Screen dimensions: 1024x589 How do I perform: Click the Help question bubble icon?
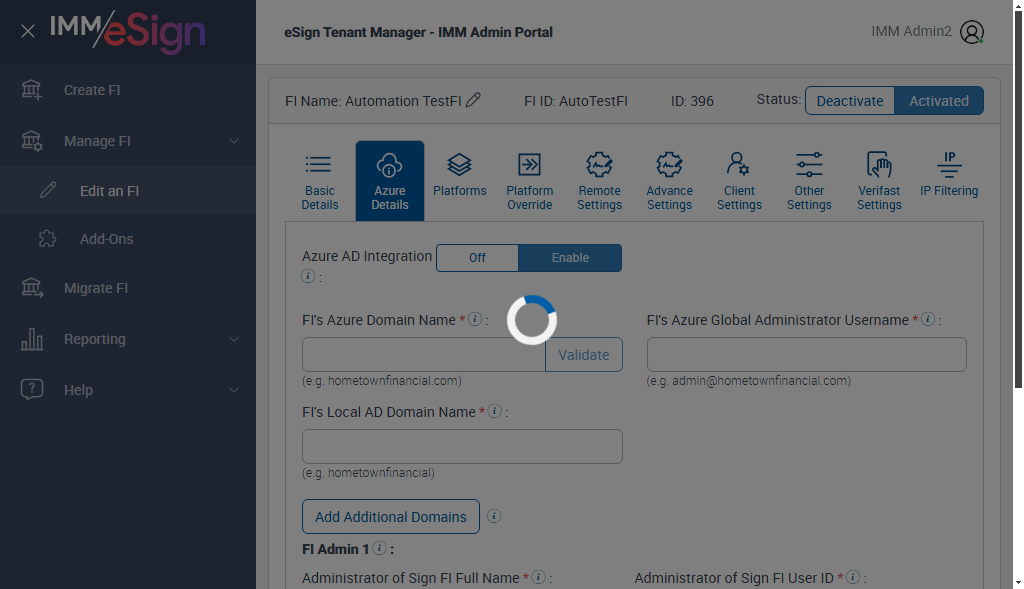pyautogui.click(x=31, y=389)
